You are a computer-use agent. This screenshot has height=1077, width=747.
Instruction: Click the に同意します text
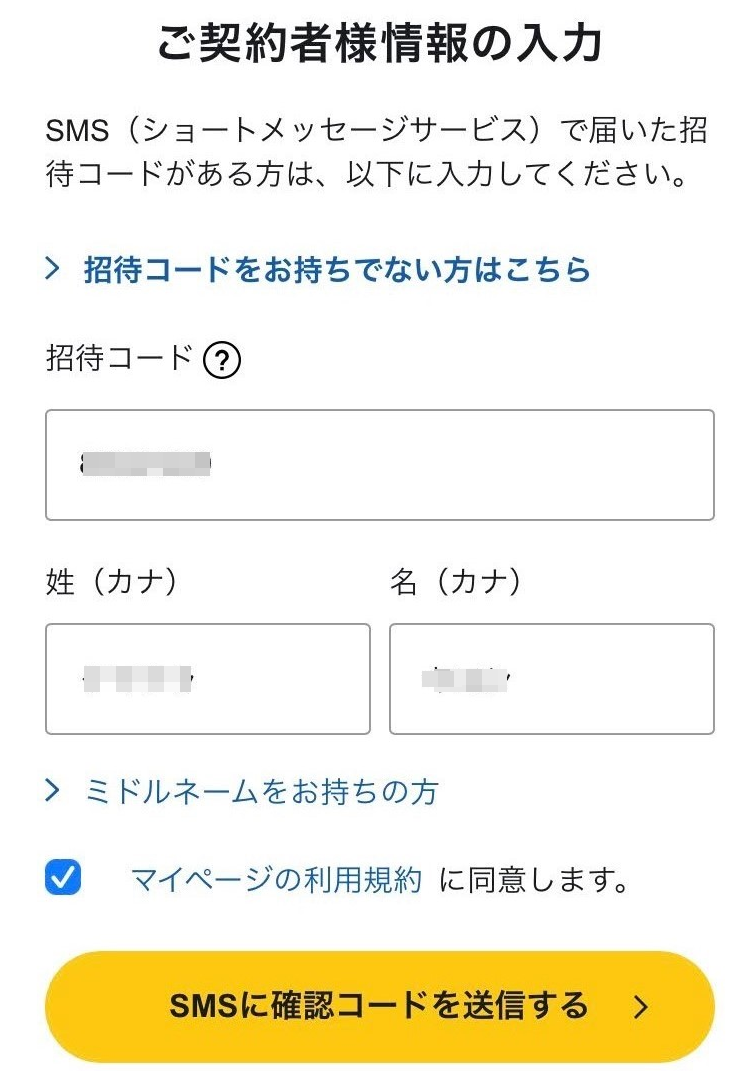click(534, 880)
